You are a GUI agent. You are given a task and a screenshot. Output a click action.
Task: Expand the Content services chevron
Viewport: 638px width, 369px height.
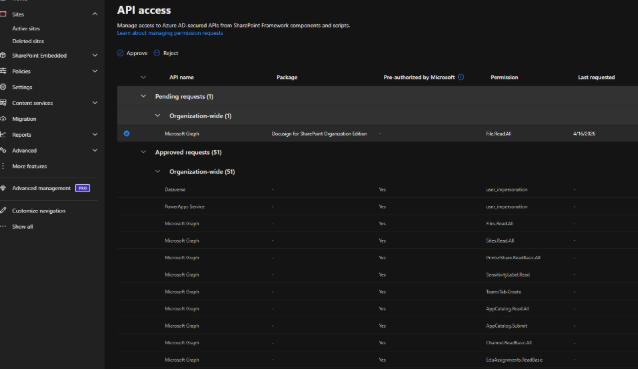tap(95, 103)
